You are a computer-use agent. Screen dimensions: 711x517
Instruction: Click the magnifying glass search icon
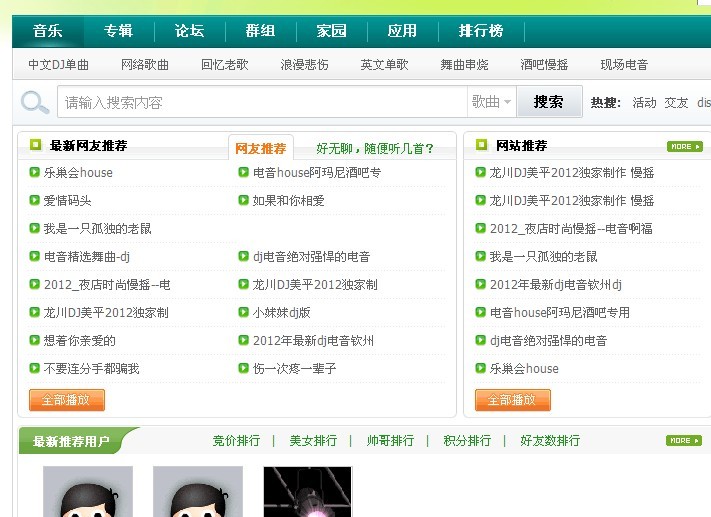[x=35, y=102]
